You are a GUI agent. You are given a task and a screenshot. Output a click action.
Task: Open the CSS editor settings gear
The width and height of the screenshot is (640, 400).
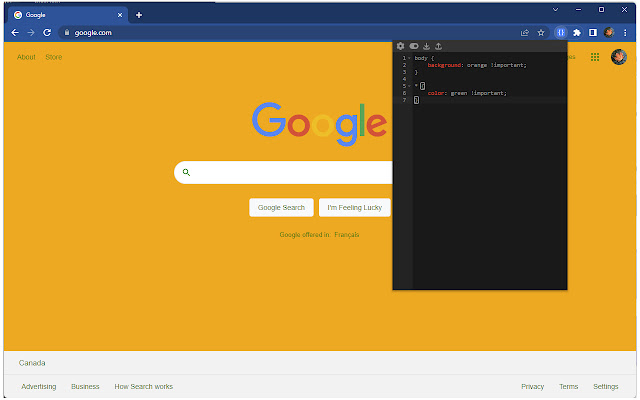tap(400, 46)
